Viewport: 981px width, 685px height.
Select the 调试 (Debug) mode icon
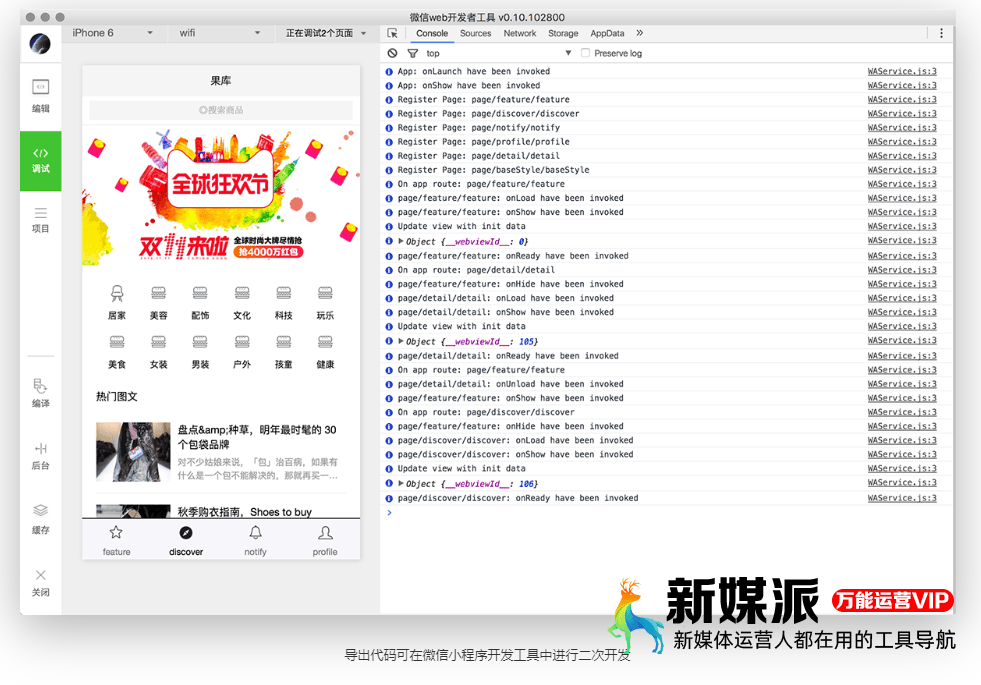(x=40, y=161)
